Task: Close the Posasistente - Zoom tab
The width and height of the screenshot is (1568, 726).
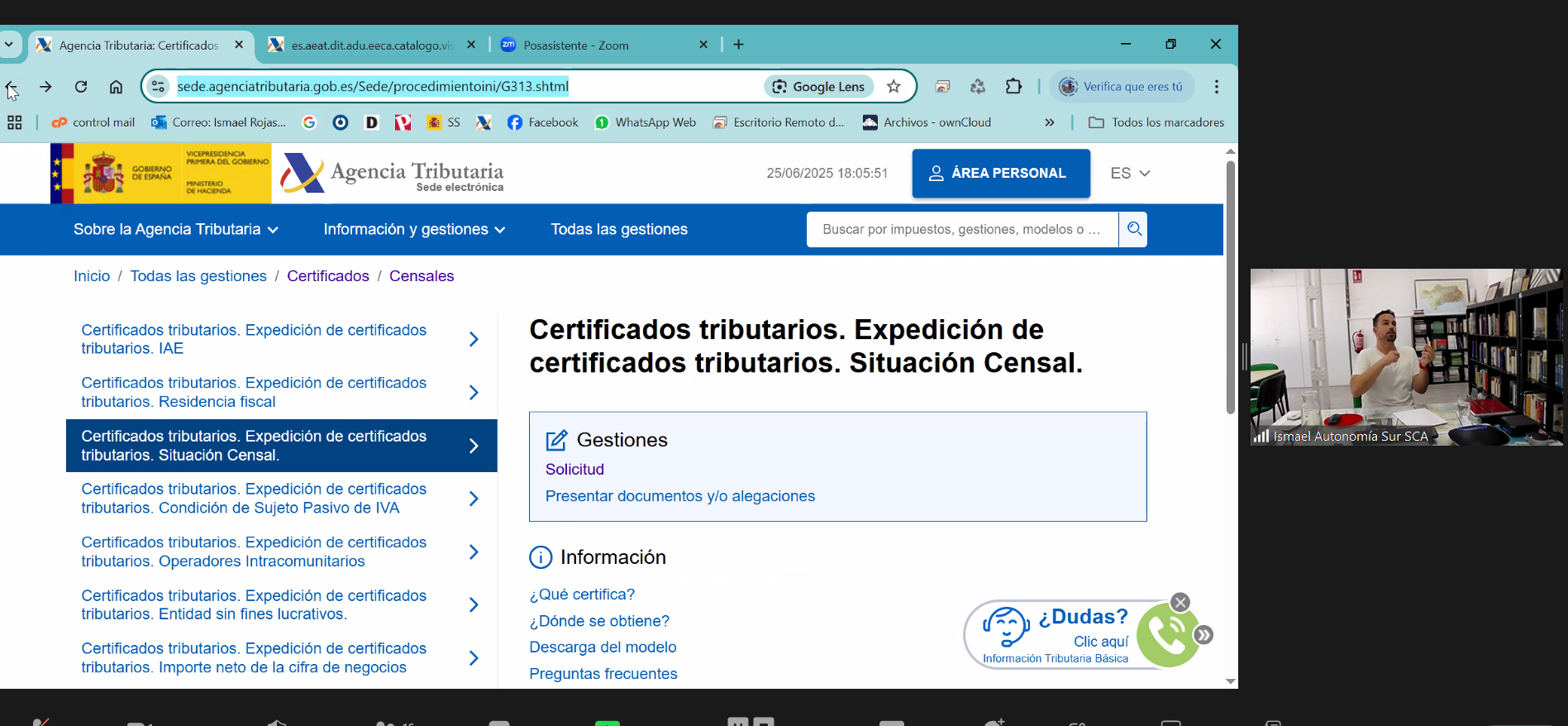Action: coord(703,45)
